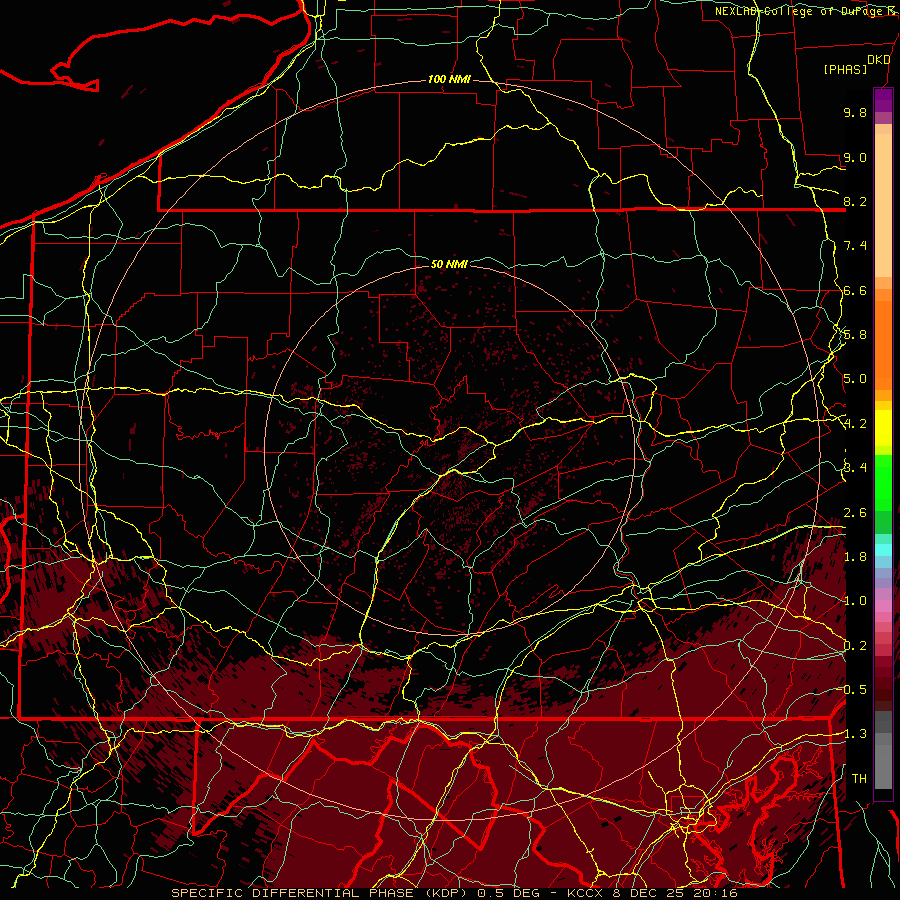Click the "50 NMI" range ring label
Image resolution: width=900 pixels, height=900 pixels.
[x=449, y=264]
